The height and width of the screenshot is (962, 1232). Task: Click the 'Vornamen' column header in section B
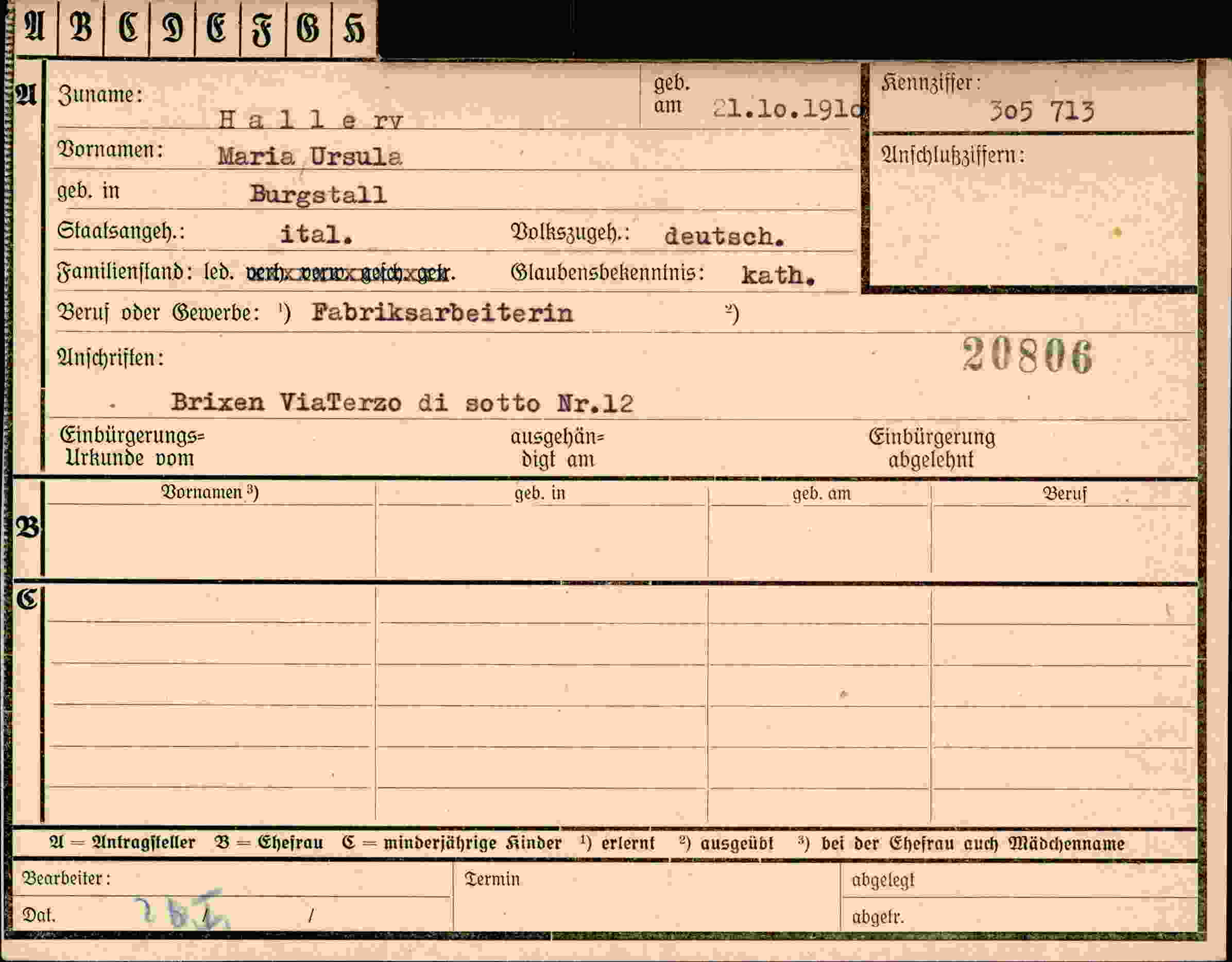tap(210, 492)
